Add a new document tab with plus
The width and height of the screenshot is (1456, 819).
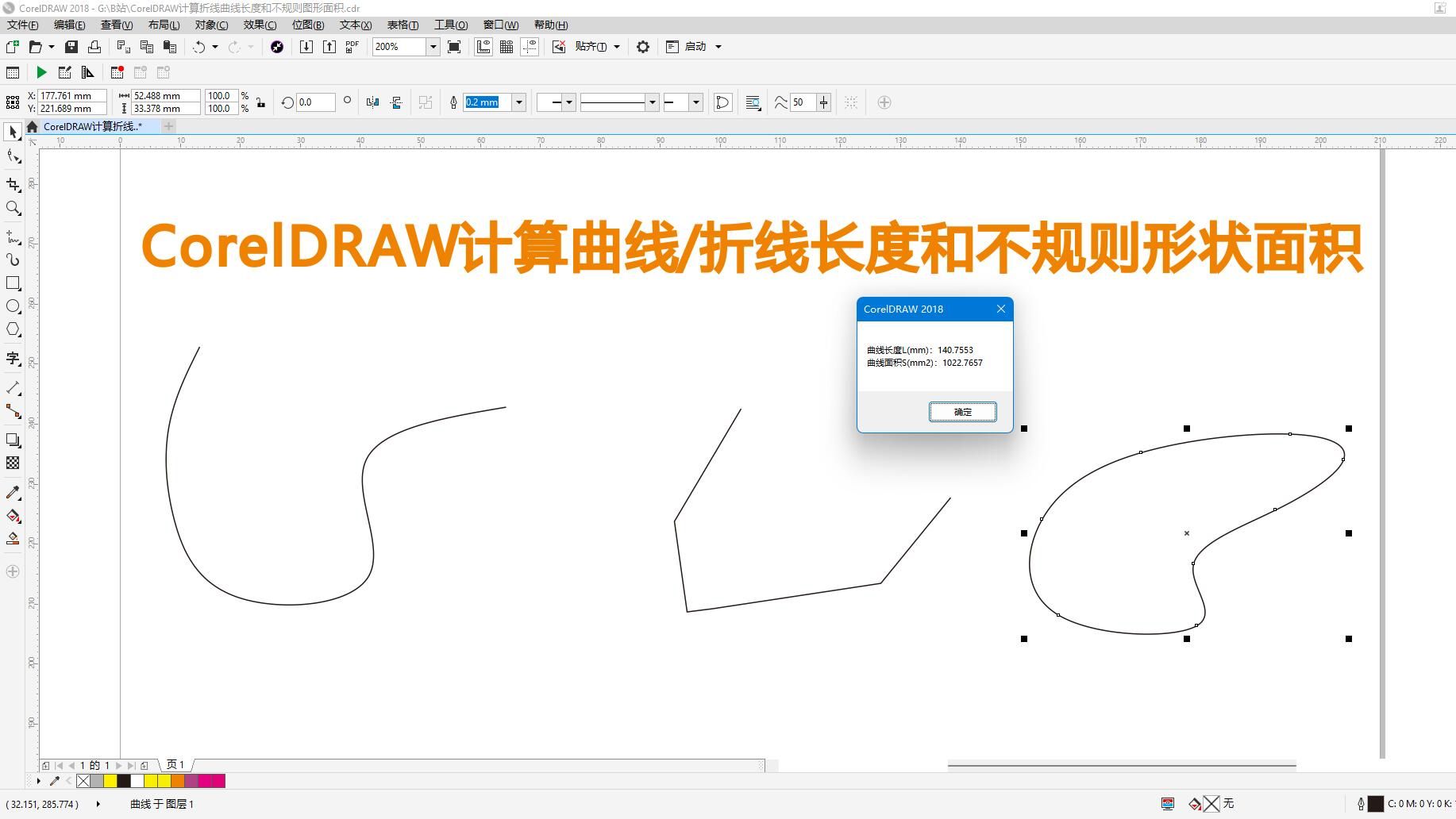(168, 126)
